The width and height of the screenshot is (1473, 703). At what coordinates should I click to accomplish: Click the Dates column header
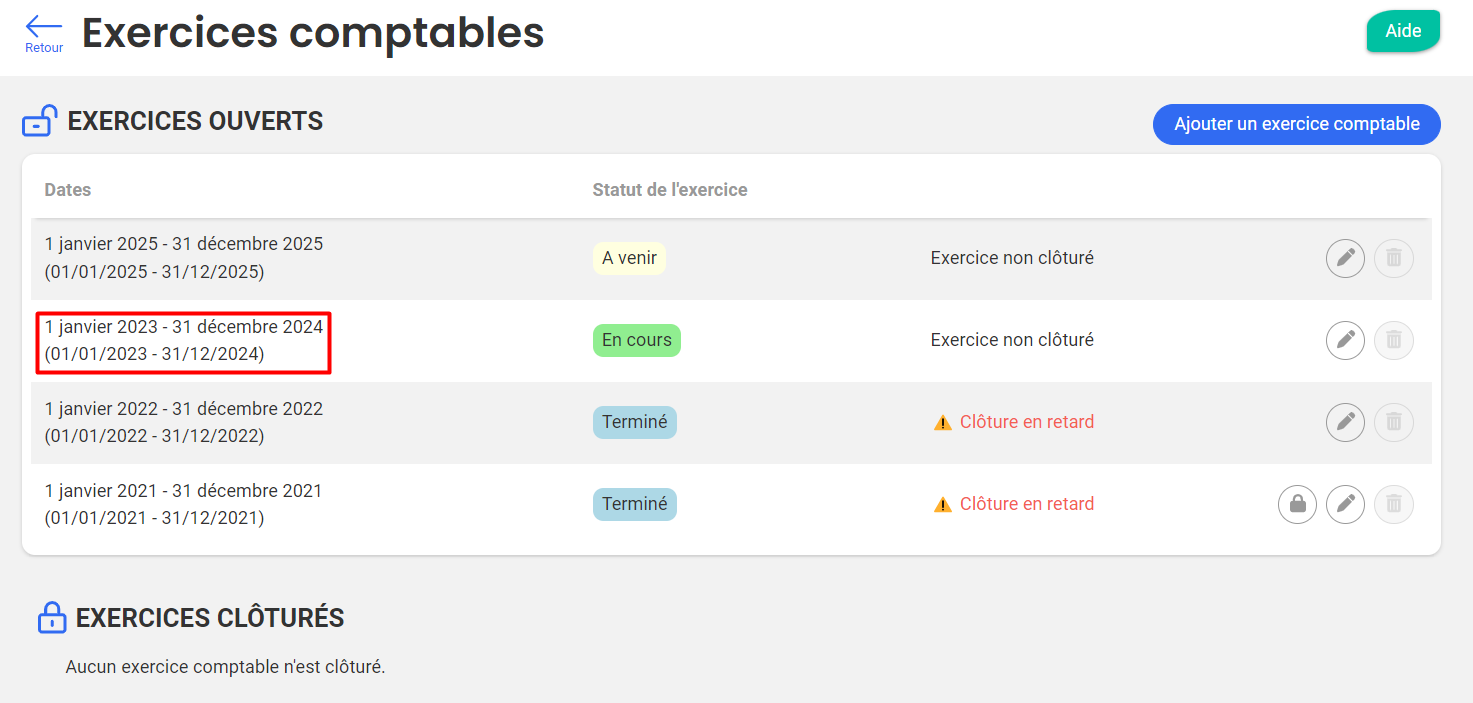point(68,190)
